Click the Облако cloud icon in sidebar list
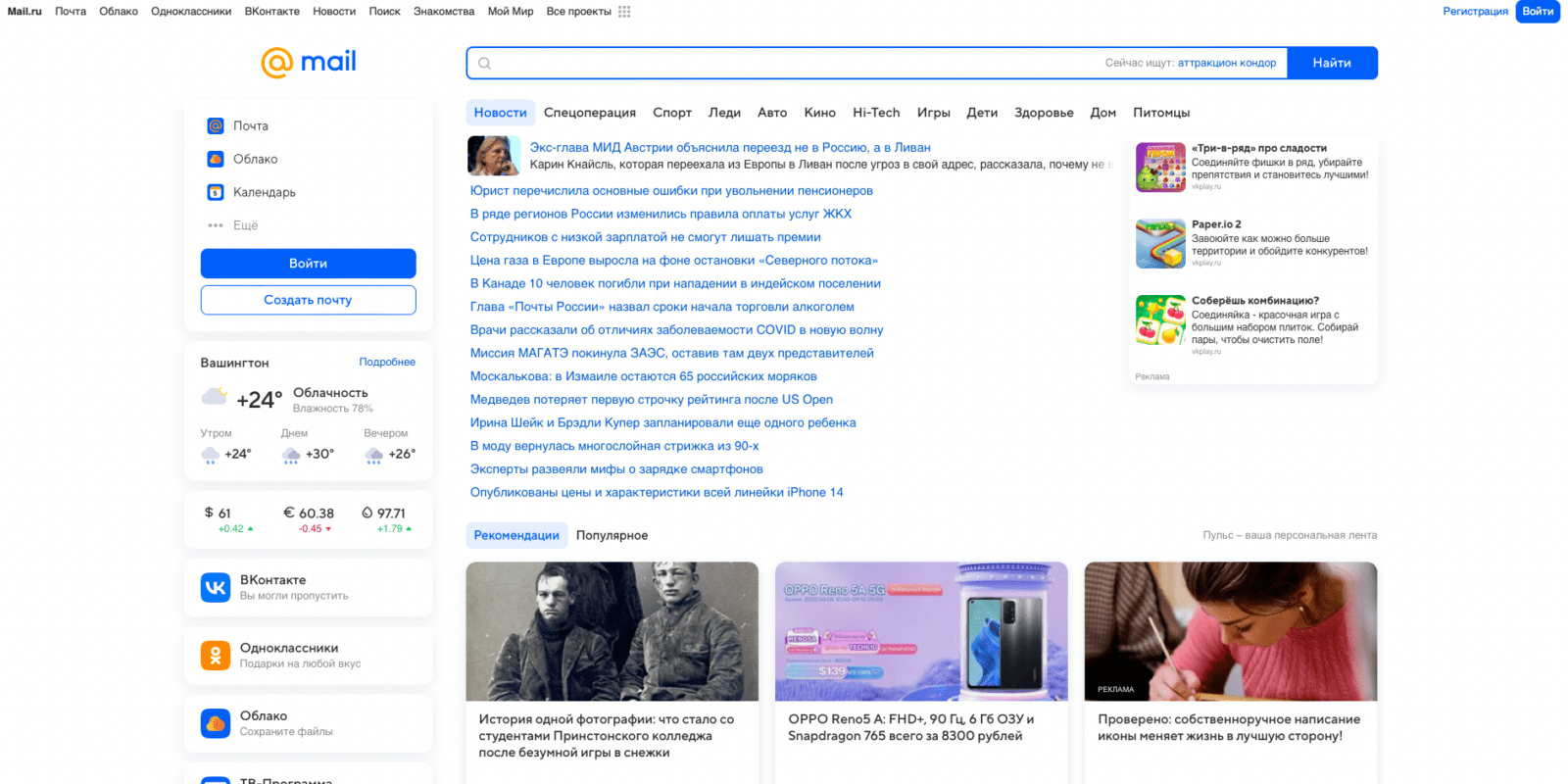This screenshot has height=784, width=1568. point(216,159)
